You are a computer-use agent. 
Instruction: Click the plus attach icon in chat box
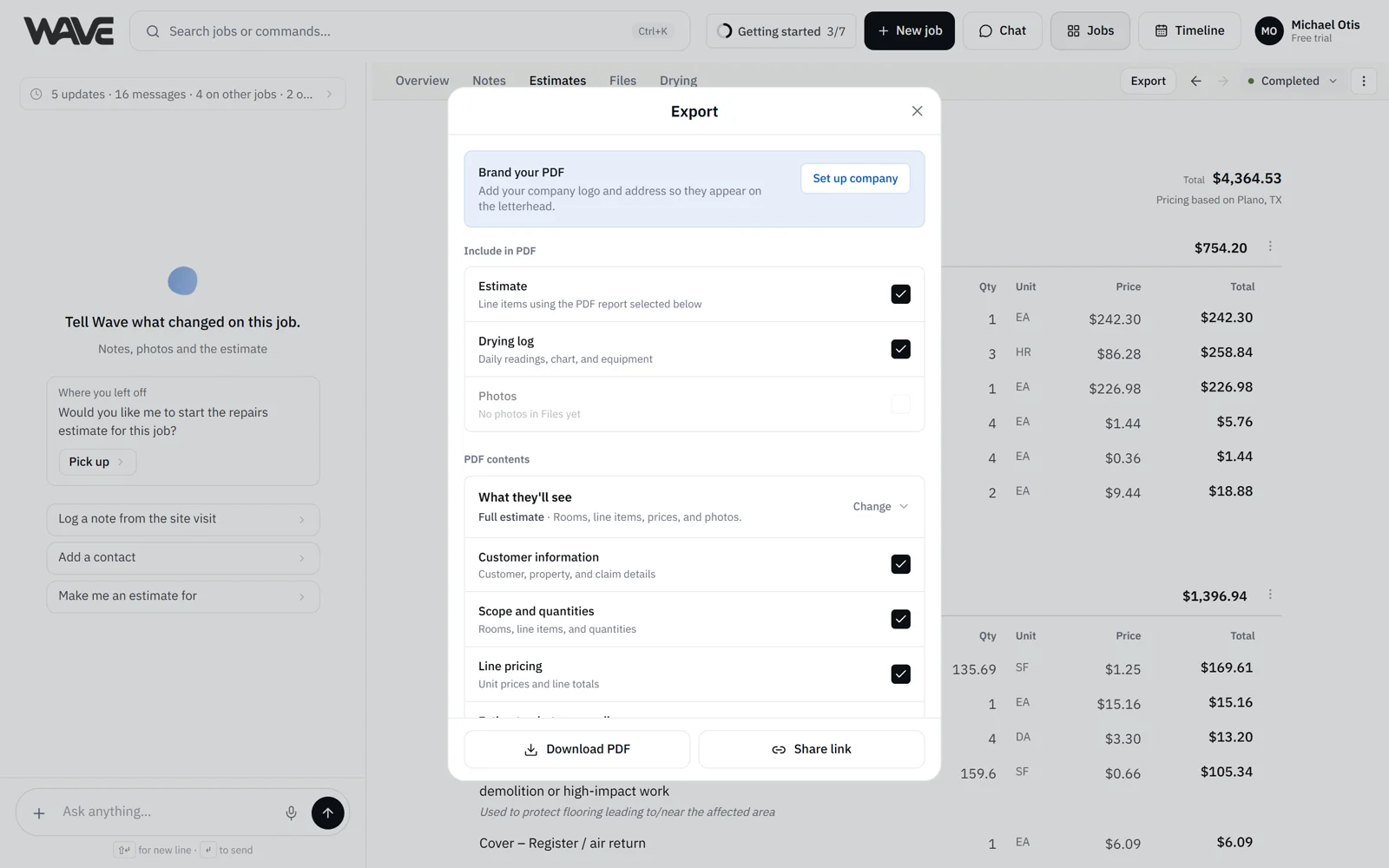[x=39, y=813]
